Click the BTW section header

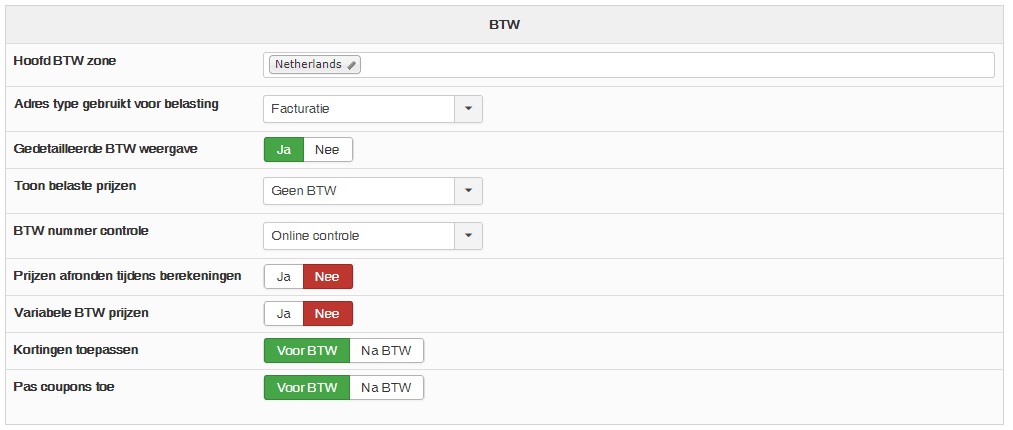(x=506, y=25)
